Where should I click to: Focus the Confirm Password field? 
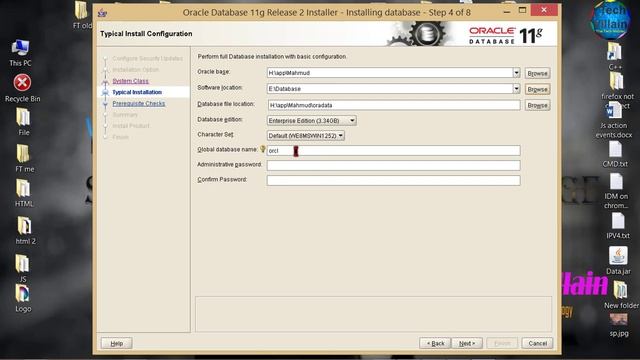[x=394, y=180]
